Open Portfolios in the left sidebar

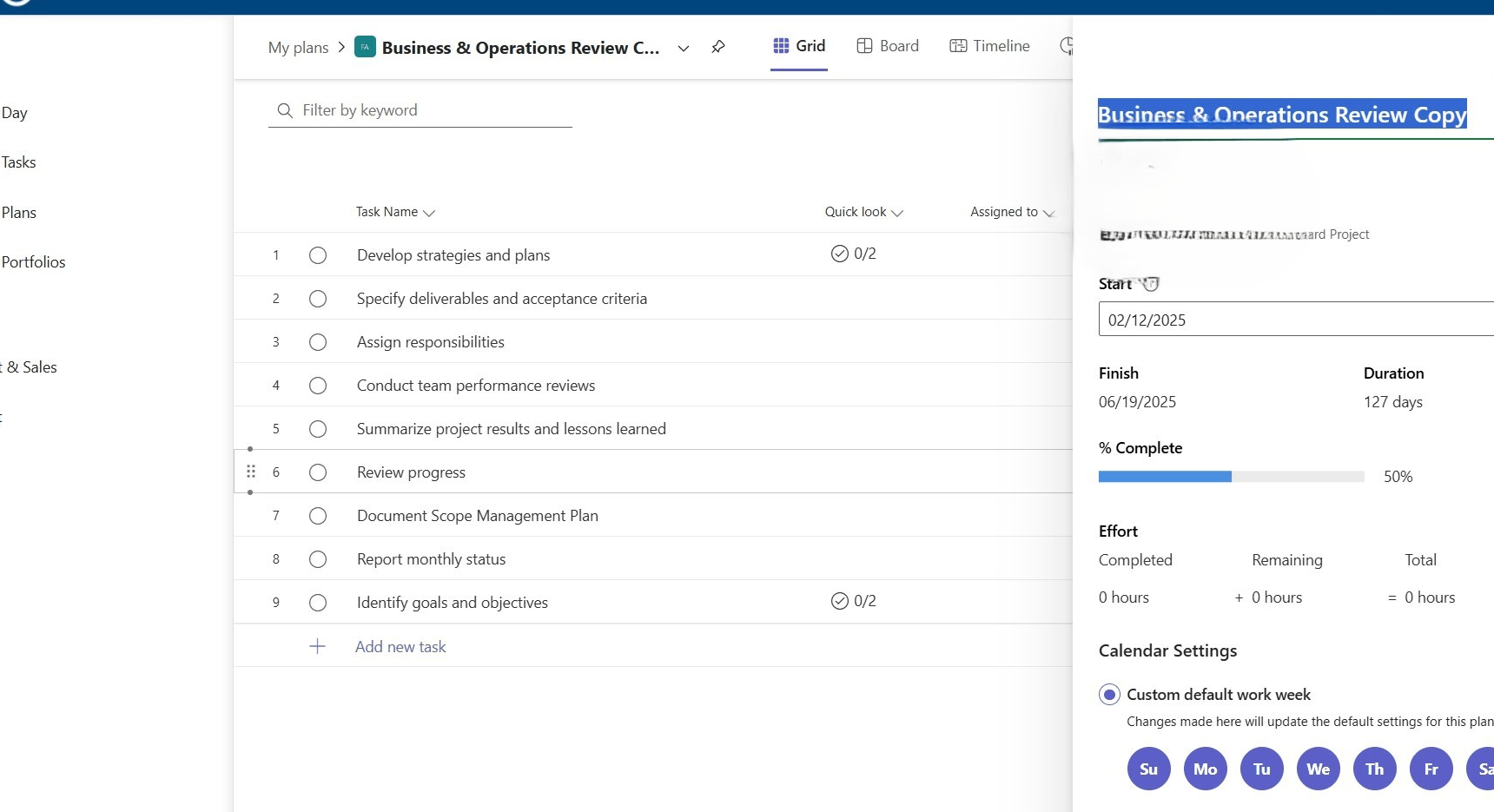click(33, 262)
